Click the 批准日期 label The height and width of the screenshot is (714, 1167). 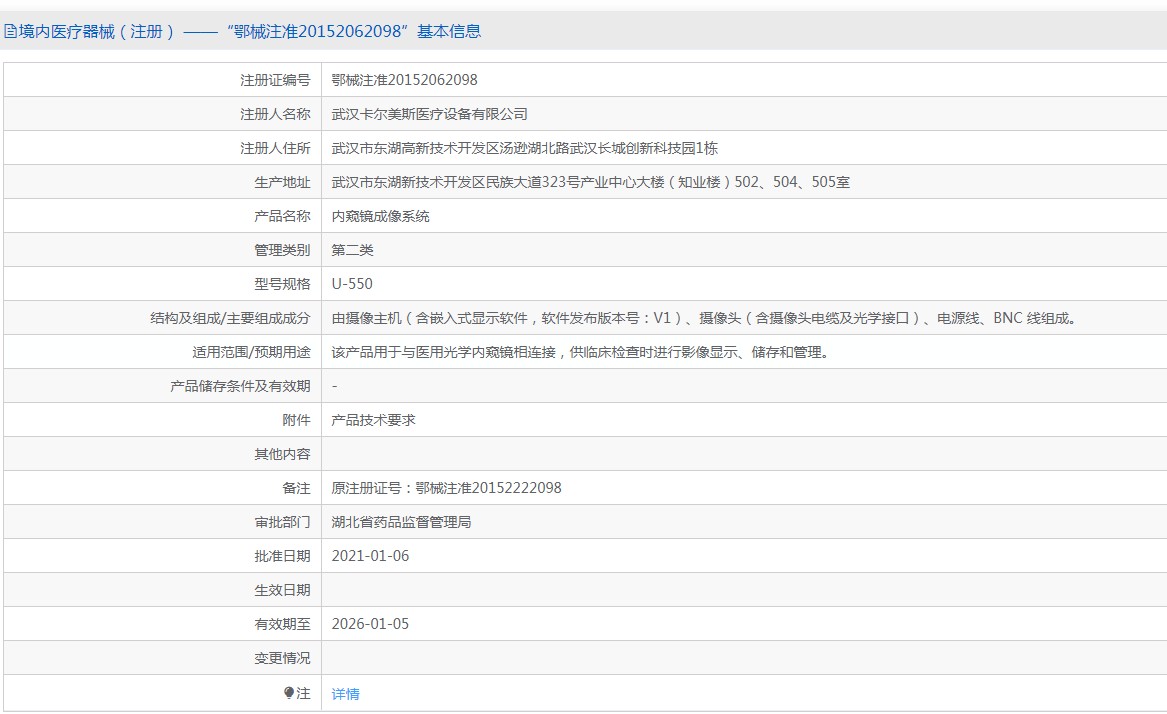[282, 556]
